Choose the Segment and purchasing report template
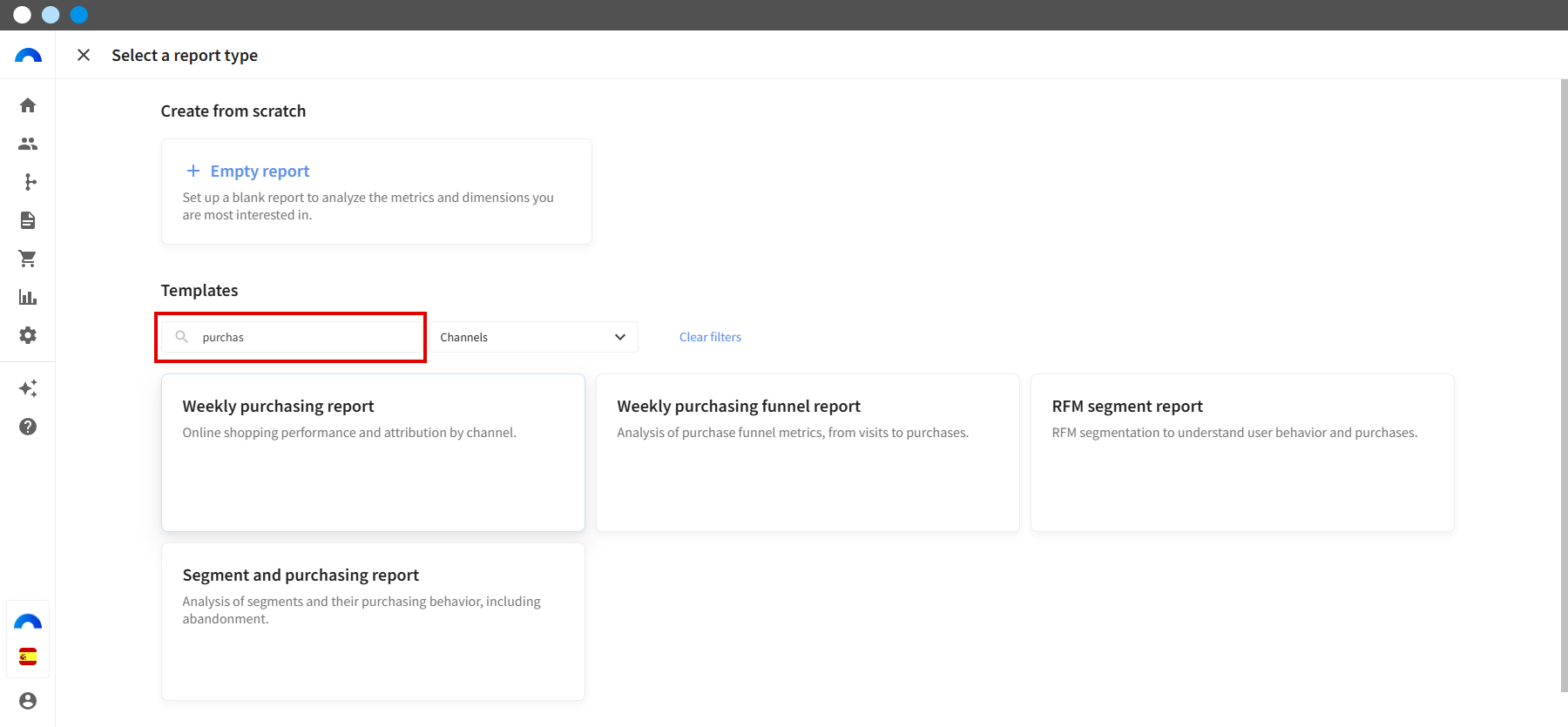 373,622
